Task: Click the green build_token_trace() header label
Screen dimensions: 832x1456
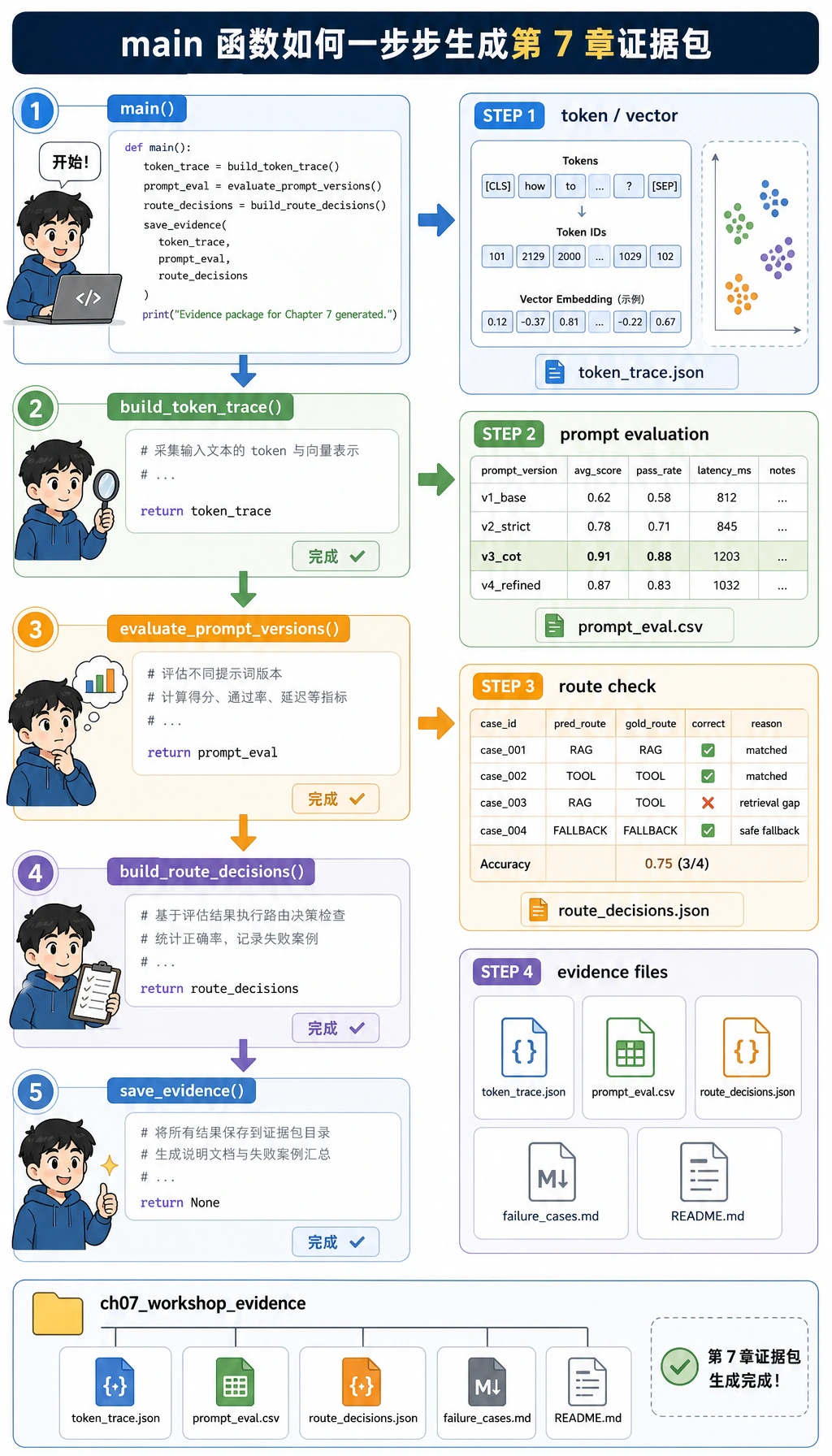Action: pyautogui.click(x=201, y=407)
